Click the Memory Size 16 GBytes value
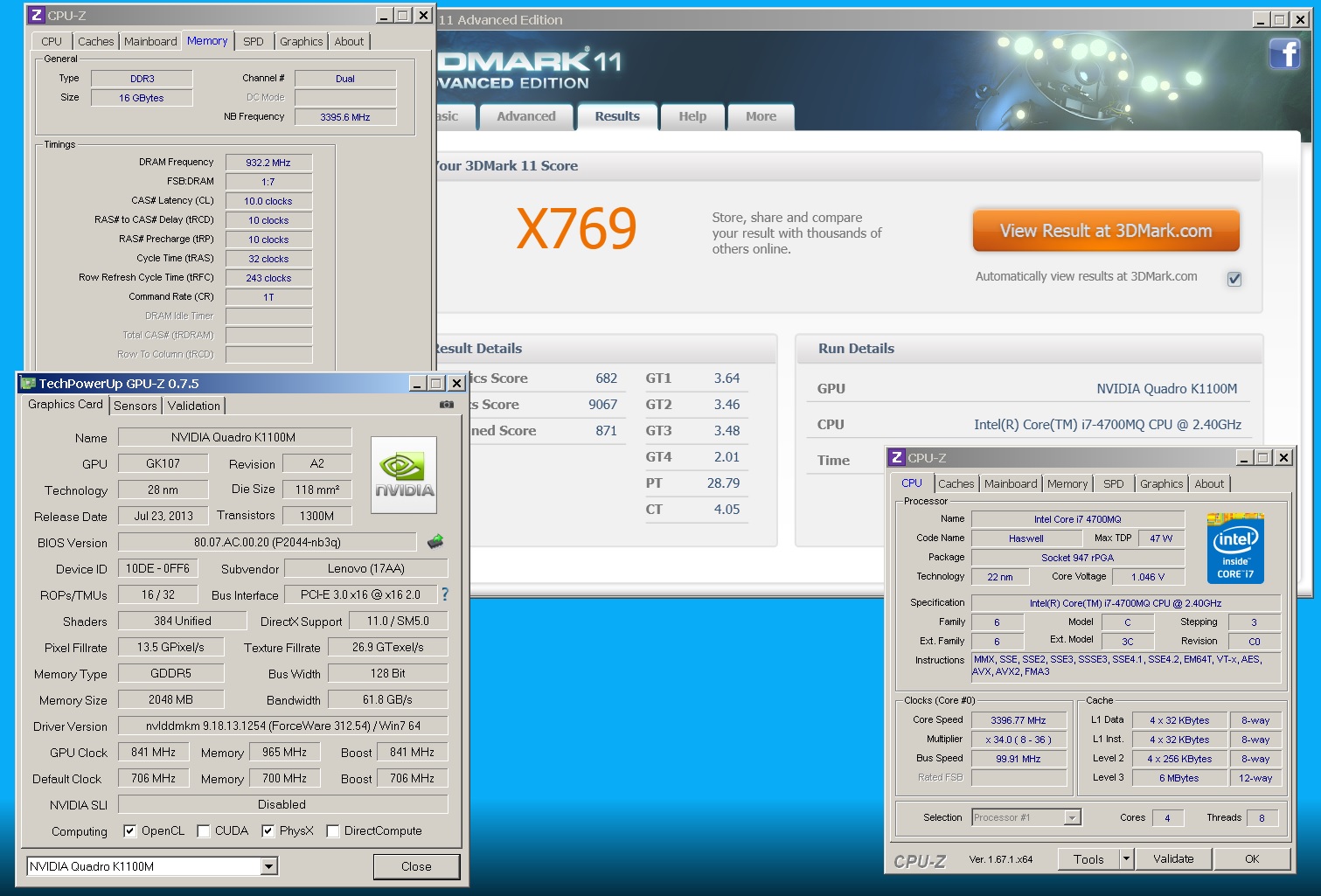 142,98
